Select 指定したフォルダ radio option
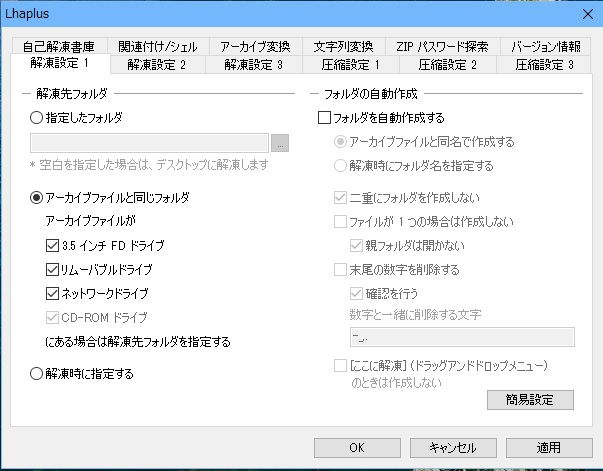 tap(37, 118)
